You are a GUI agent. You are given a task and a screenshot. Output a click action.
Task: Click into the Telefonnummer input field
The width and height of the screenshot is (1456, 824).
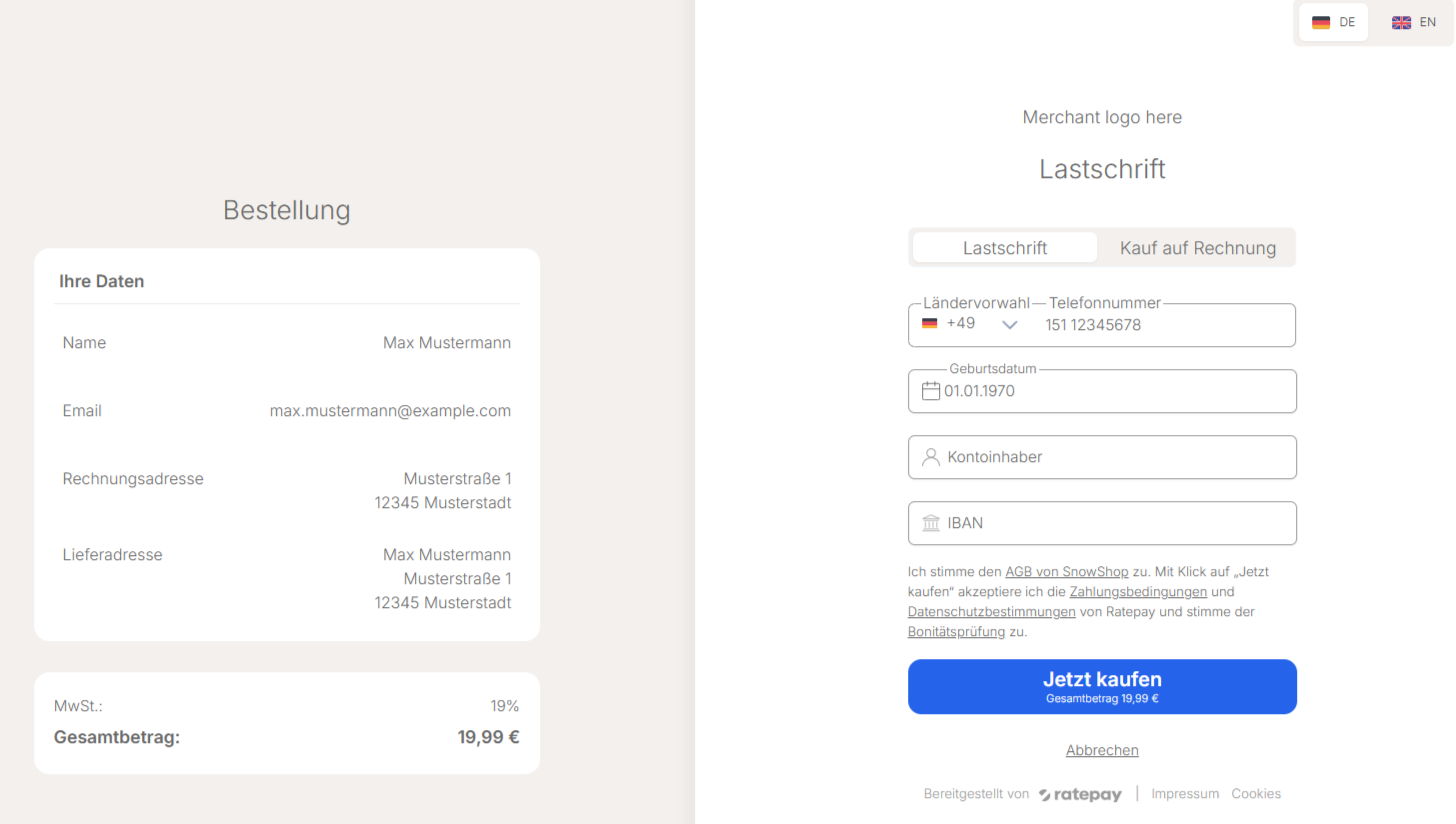tap(1160, 325)
